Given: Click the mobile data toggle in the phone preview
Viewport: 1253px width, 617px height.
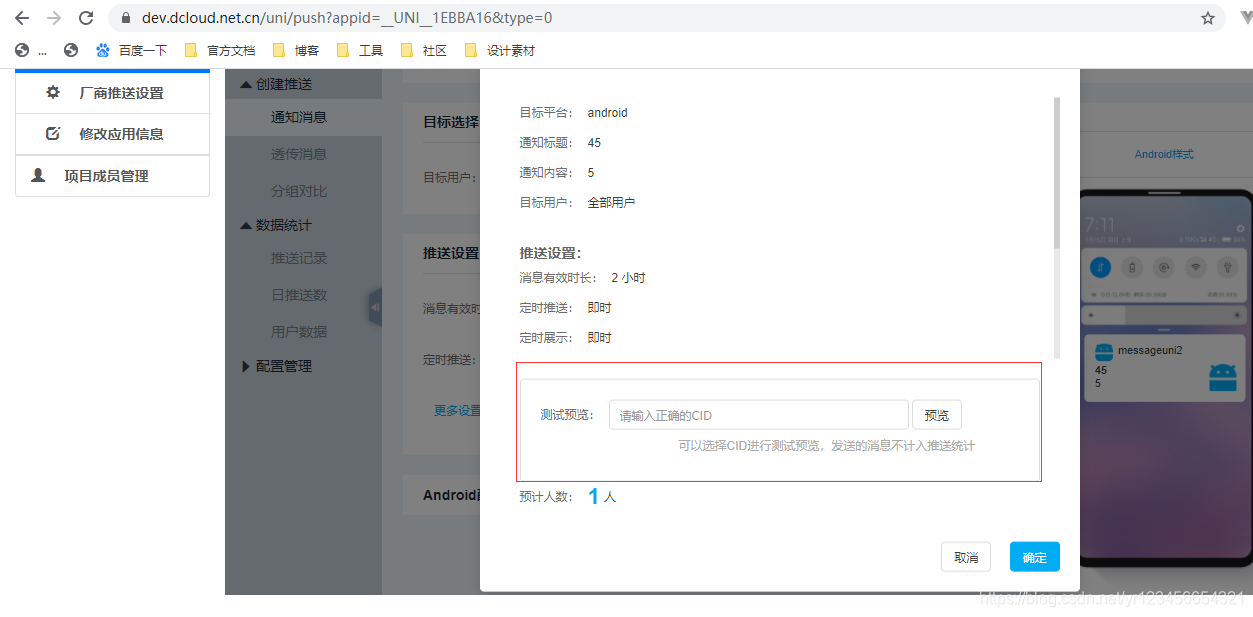Looking at the screenshot, I should pyautogui.click(x=1100, y=267).
